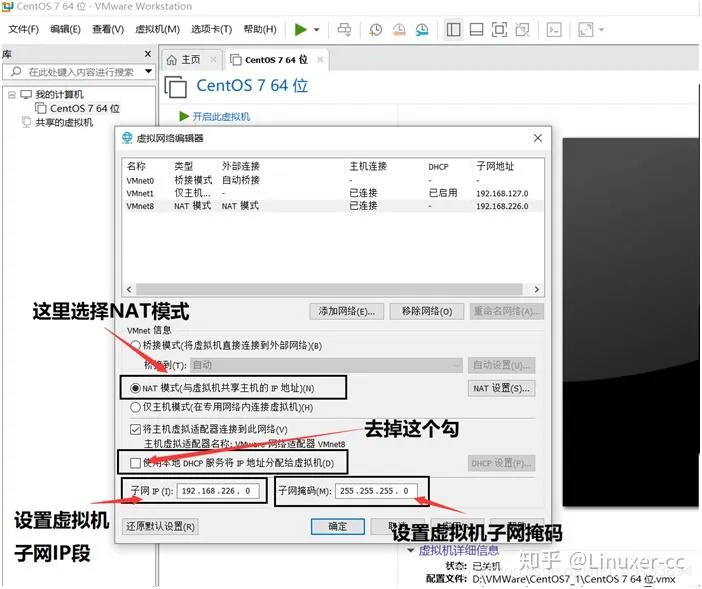Click the NAT 设置(S)... button
This screenshot has width=702, height=589.
click(500, 388)
